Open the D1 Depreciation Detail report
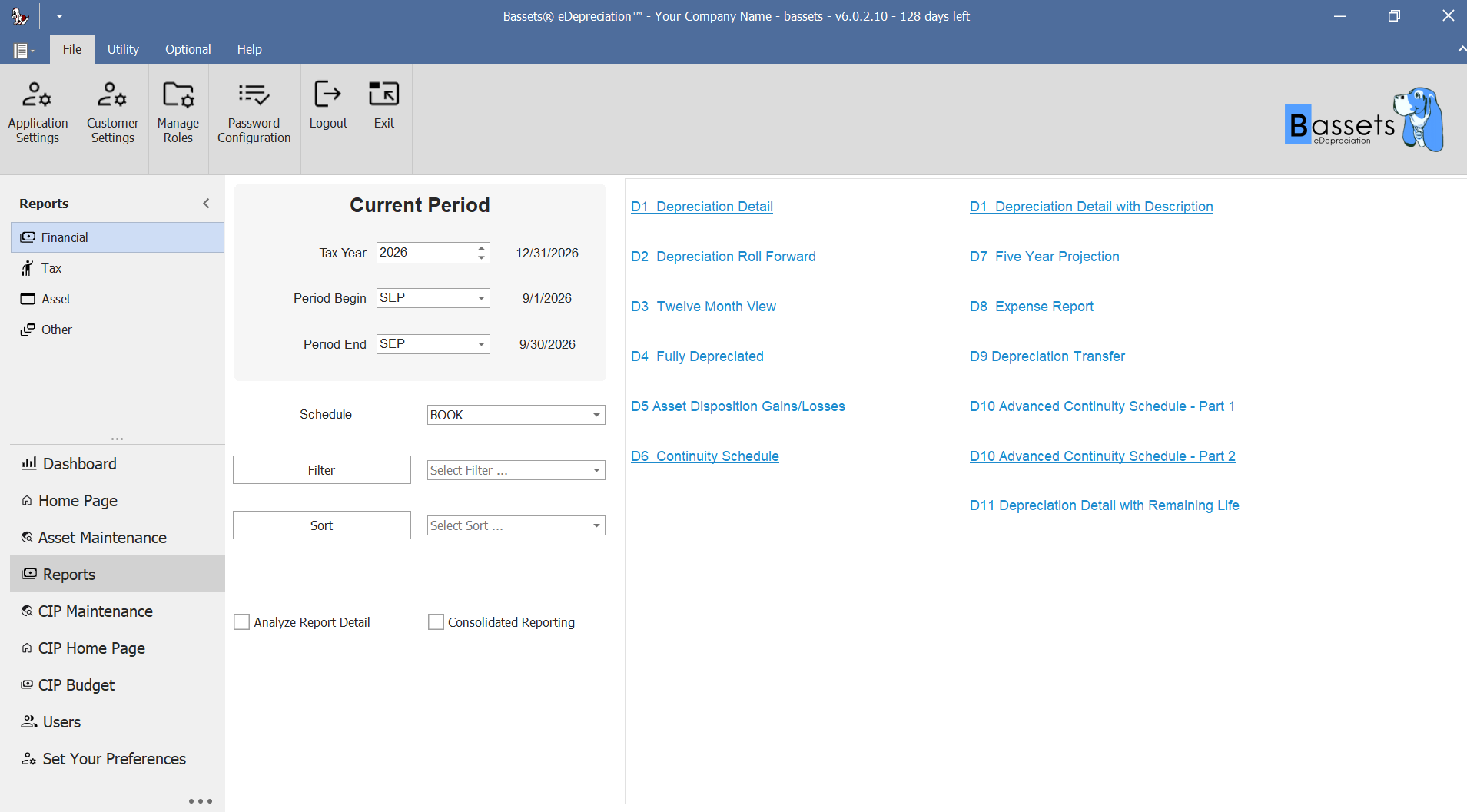 (702, 207)
